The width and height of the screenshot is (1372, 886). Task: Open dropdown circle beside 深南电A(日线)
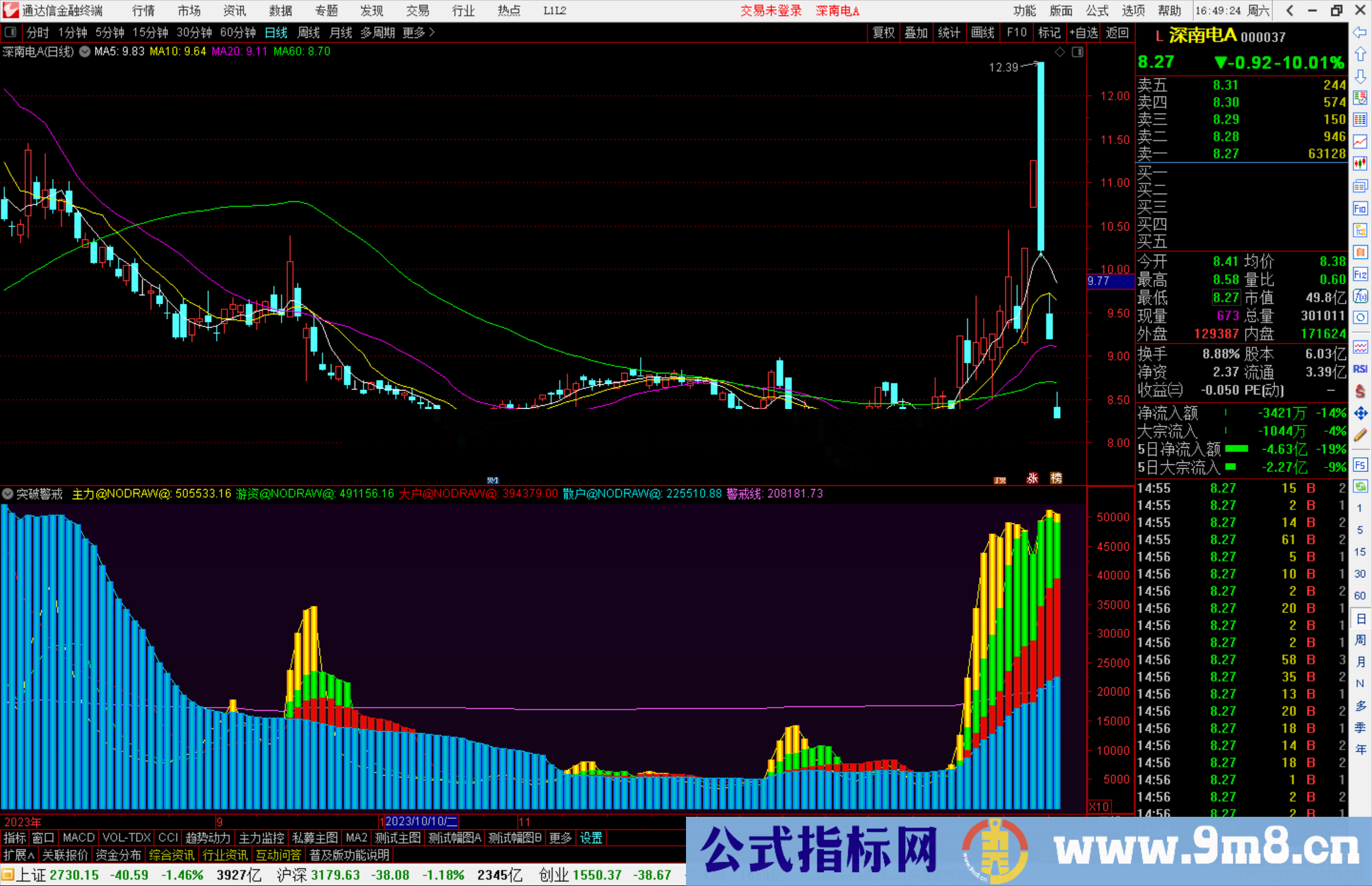tap(84, 51)
